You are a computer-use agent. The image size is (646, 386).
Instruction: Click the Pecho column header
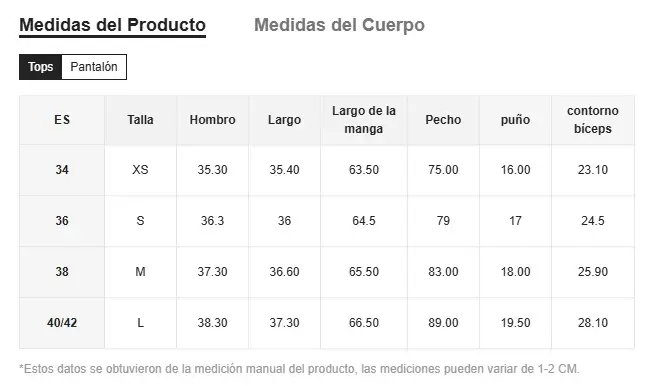[x=443, y=120]
